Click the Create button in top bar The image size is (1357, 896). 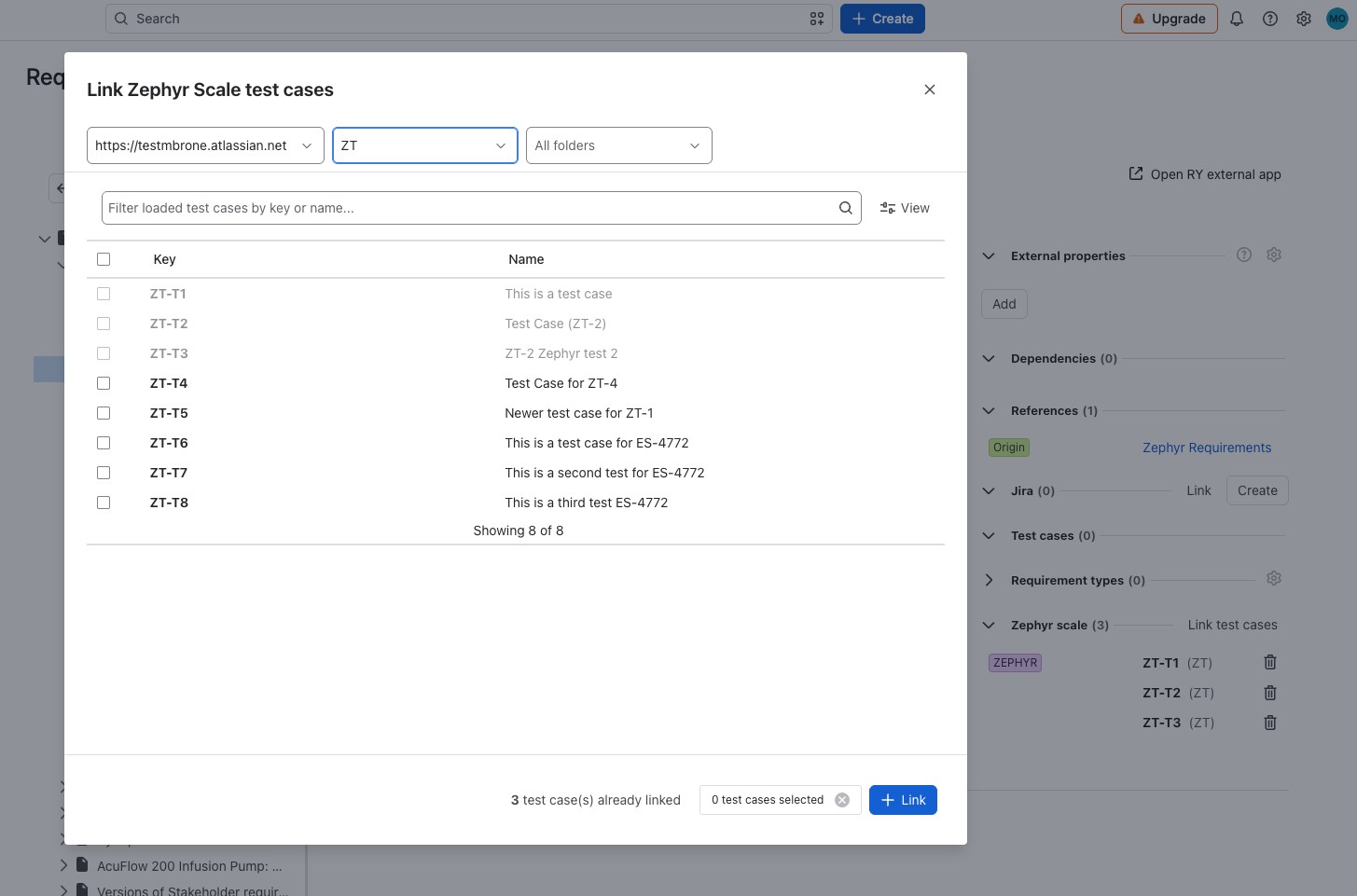point(882,19)
